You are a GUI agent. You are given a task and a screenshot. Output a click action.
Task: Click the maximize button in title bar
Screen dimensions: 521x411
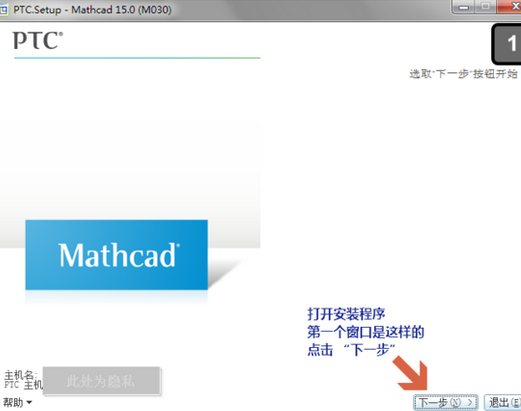click(x=485, y=7)
